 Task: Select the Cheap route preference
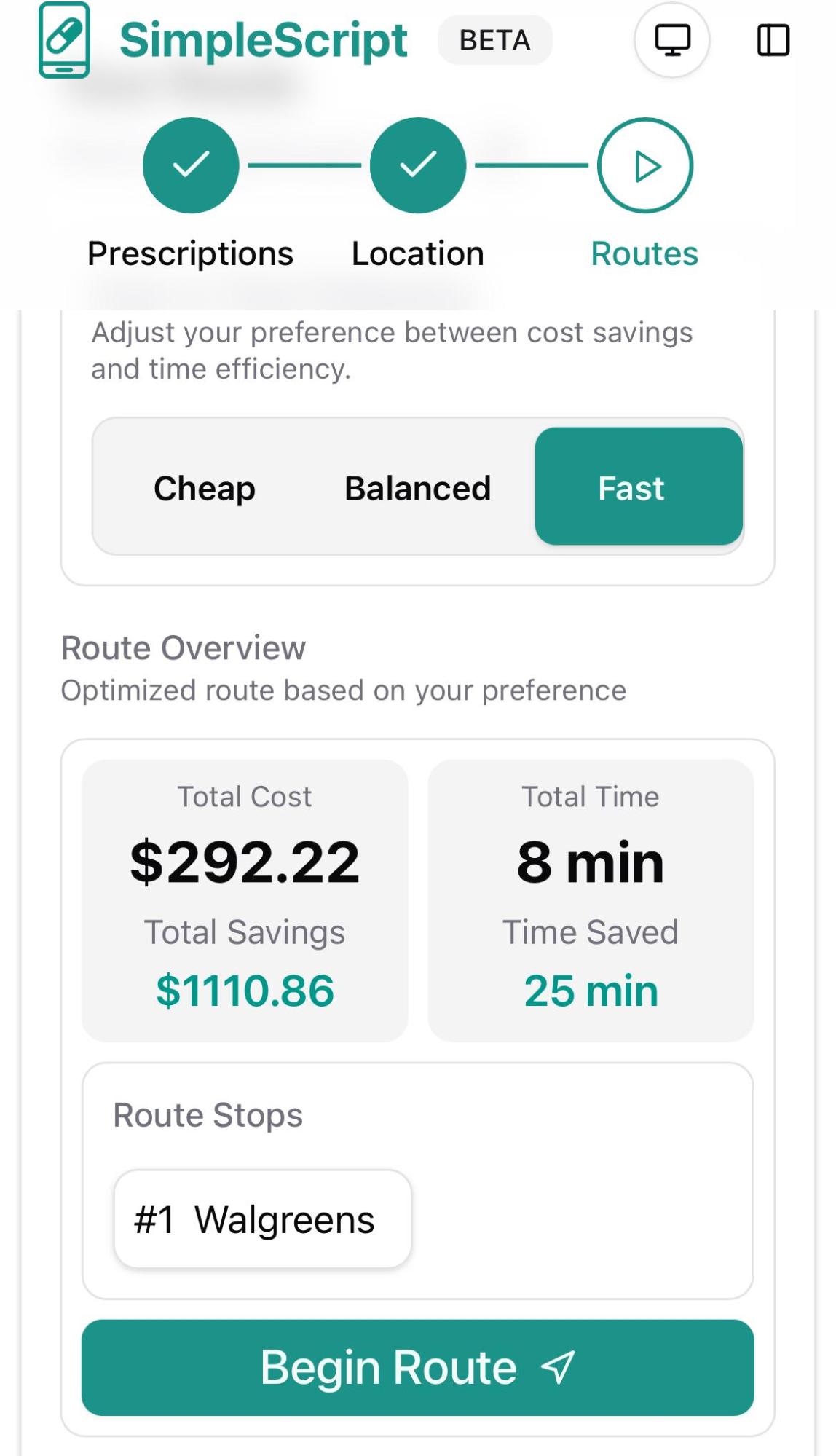tap(205, 487)
